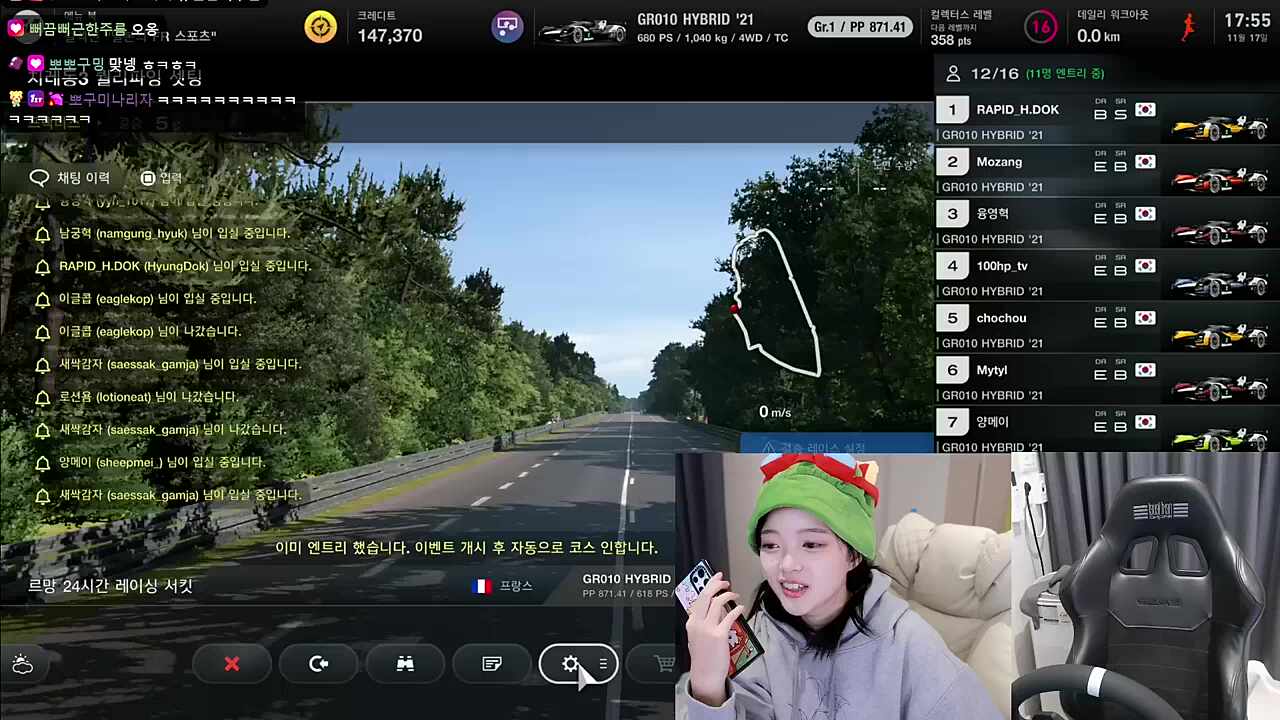Click the Daily Workout runner icon
Screen dimensions: 1280x720
pos(1188,27)
